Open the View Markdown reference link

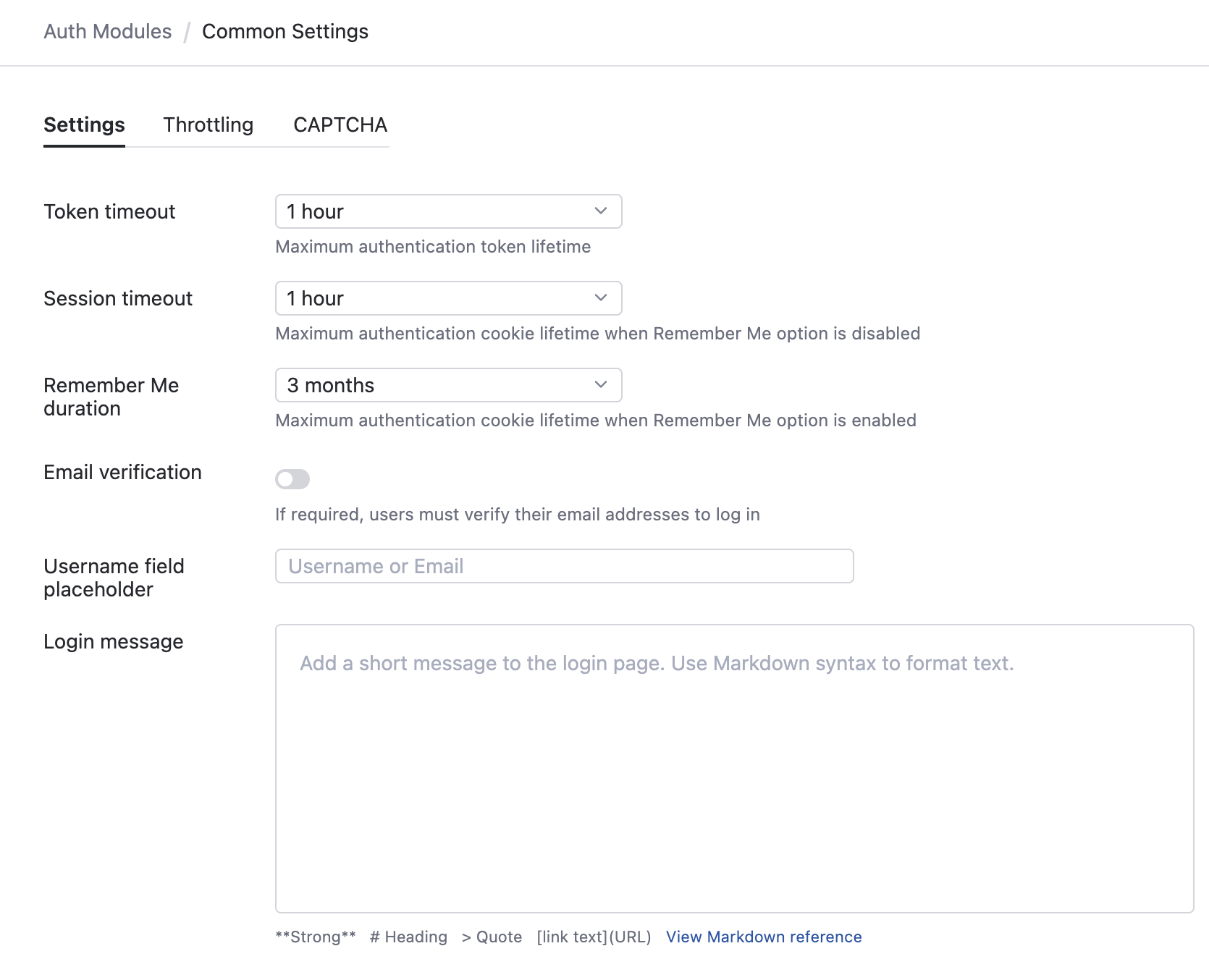pyautogui.click(x=763, y=936)
